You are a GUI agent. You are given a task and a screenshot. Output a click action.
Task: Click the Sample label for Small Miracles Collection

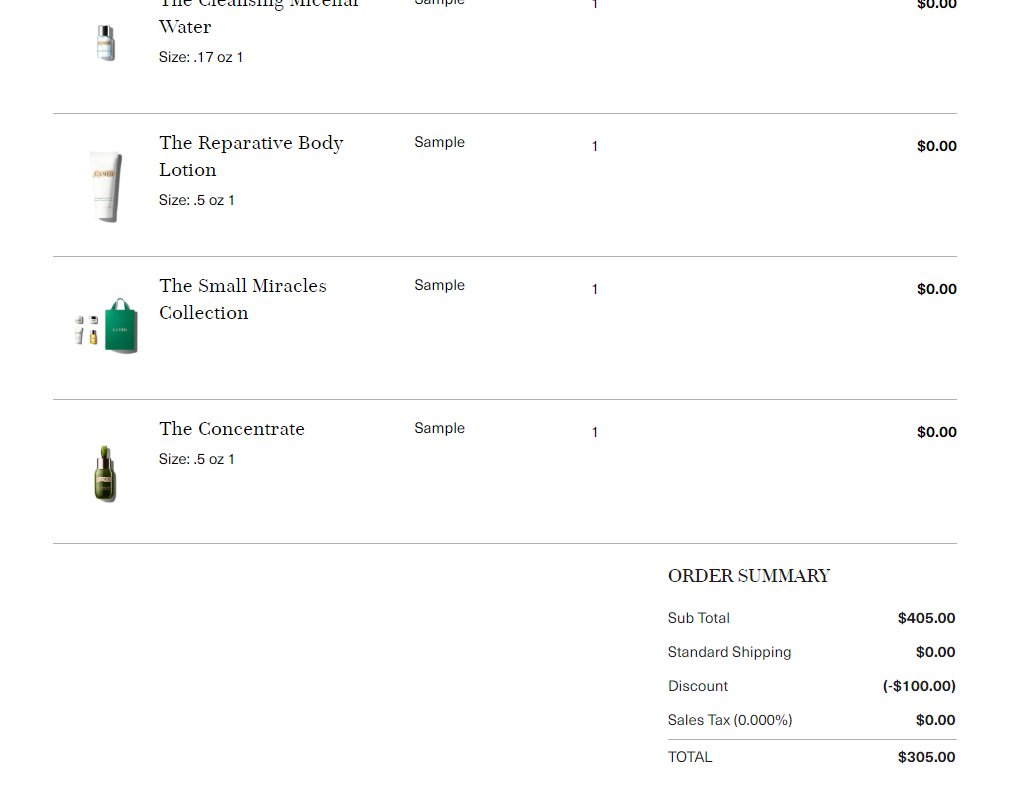coord(439,285)
